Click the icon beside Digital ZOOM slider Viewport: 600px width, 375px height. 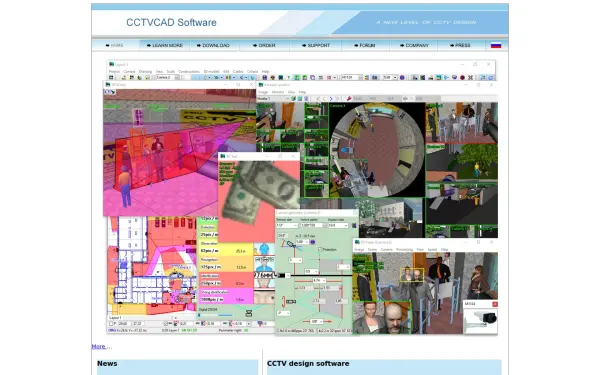click(249, 313)
